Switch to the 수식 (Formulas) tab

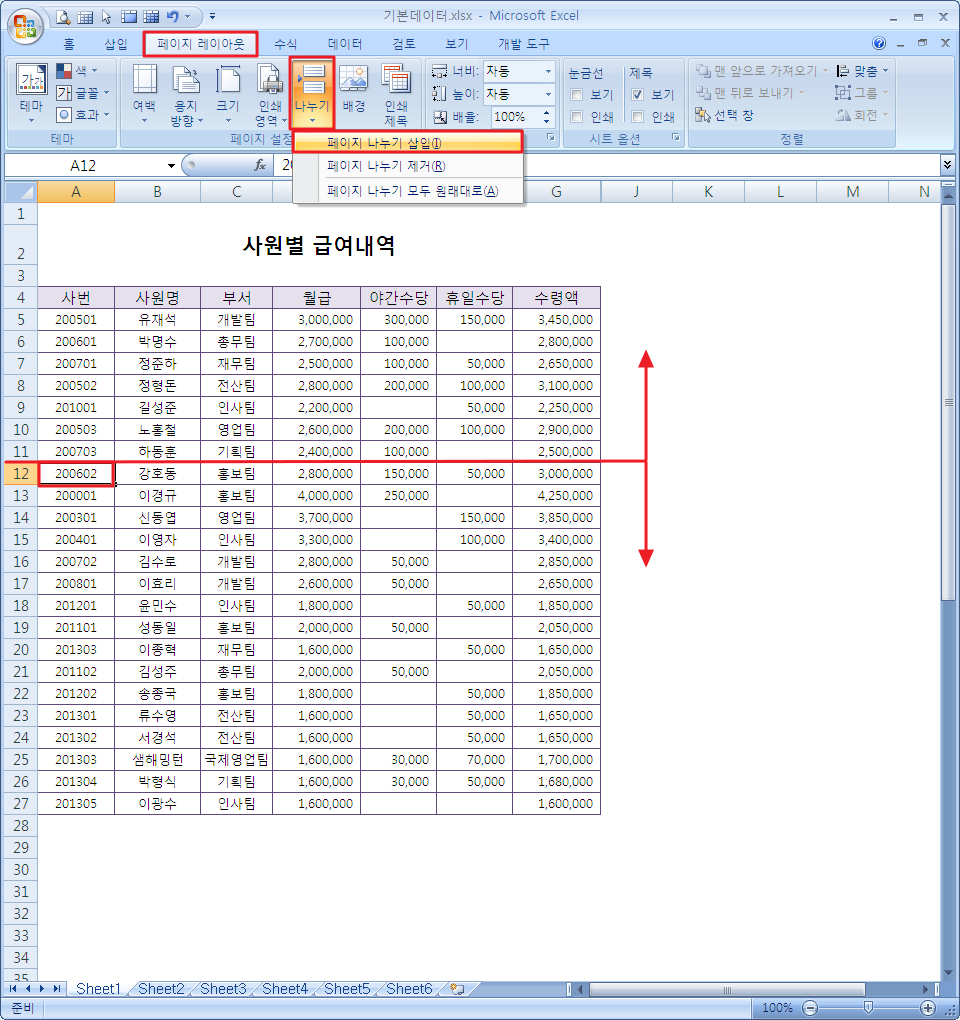pos(285,44)
